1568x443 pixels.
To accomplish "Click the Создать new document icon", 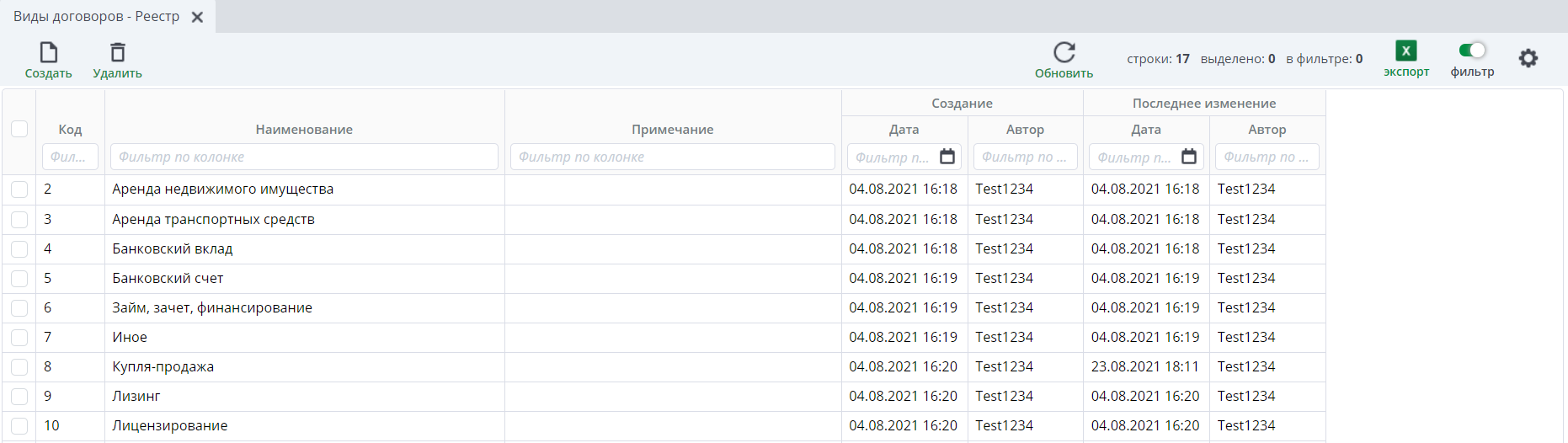I will (48, 53).
